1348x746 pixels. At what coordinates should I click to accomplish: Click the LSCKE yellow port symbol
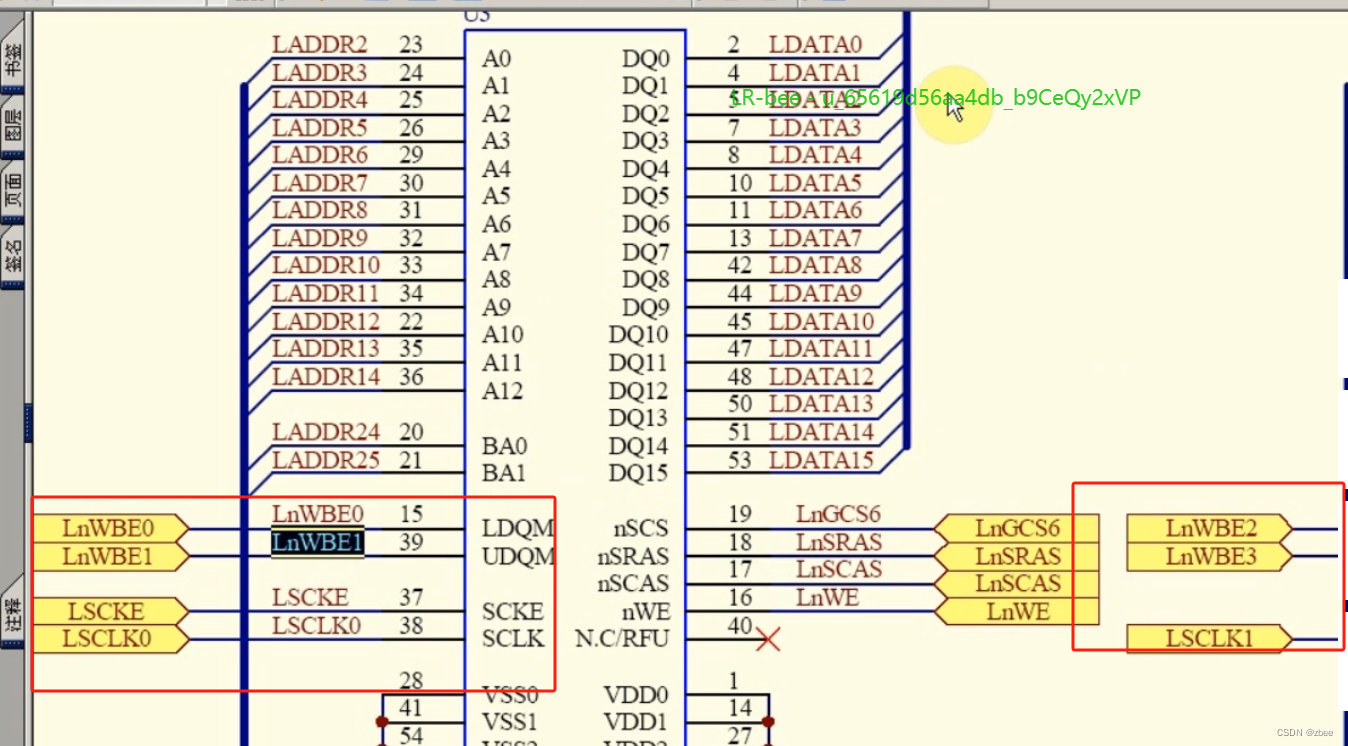110,611
